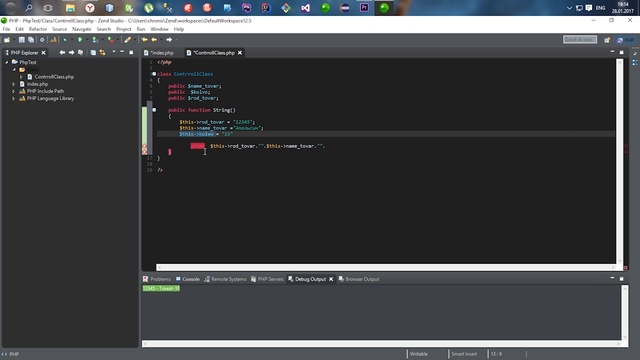
Task: Close the ControllClass.php editor tab
Action: 240,53
